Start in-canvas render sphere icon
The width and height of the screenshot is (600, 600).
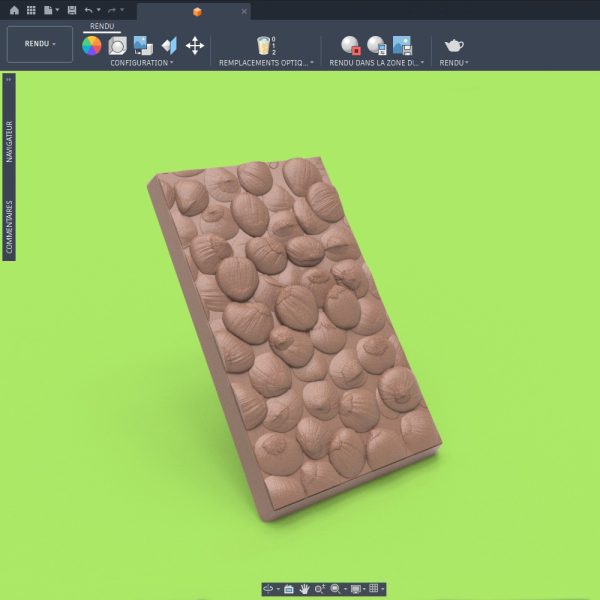tap(351, 46)
